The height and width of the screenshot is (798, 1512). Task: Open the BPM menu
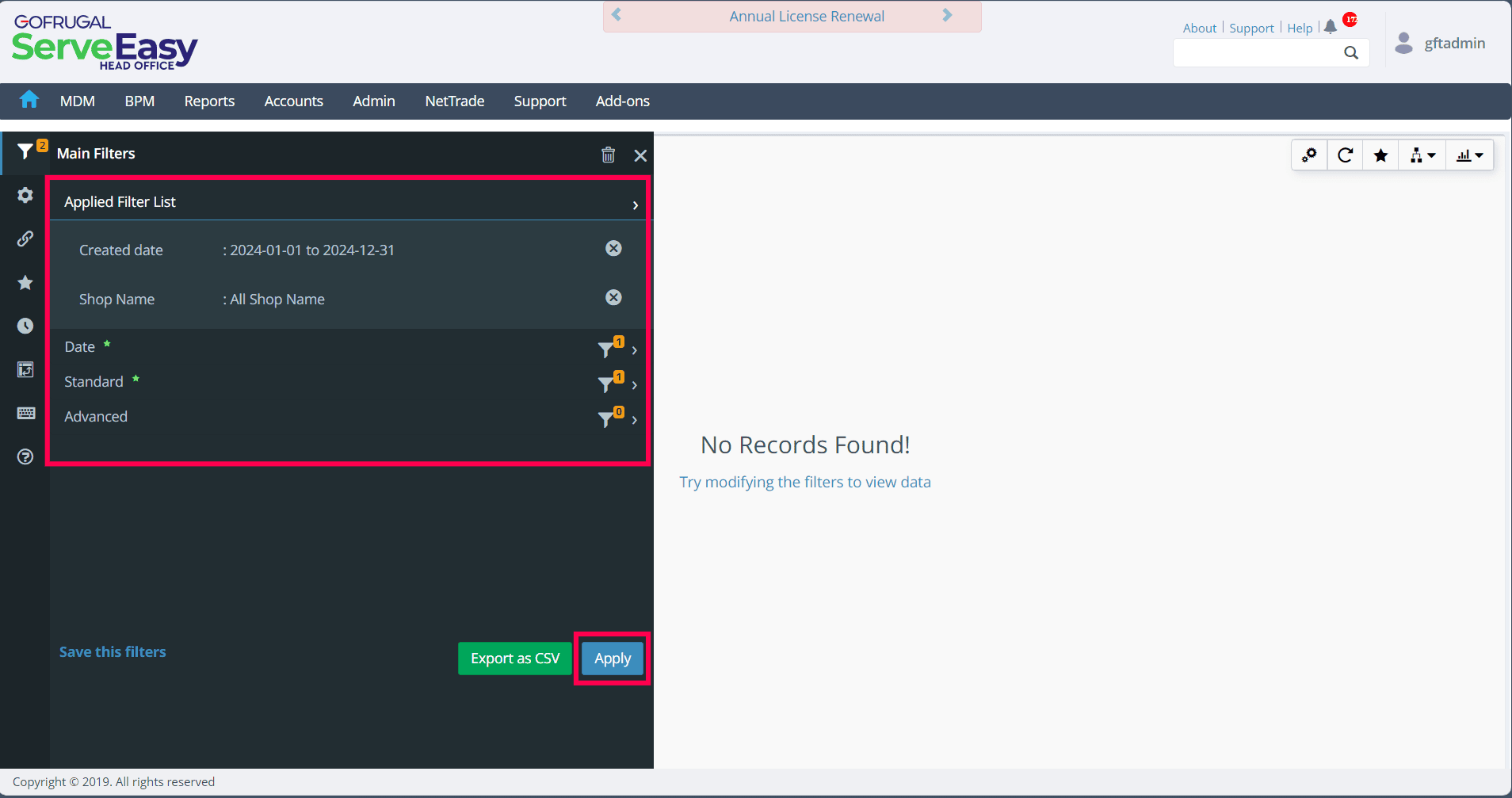pos(139,101)
